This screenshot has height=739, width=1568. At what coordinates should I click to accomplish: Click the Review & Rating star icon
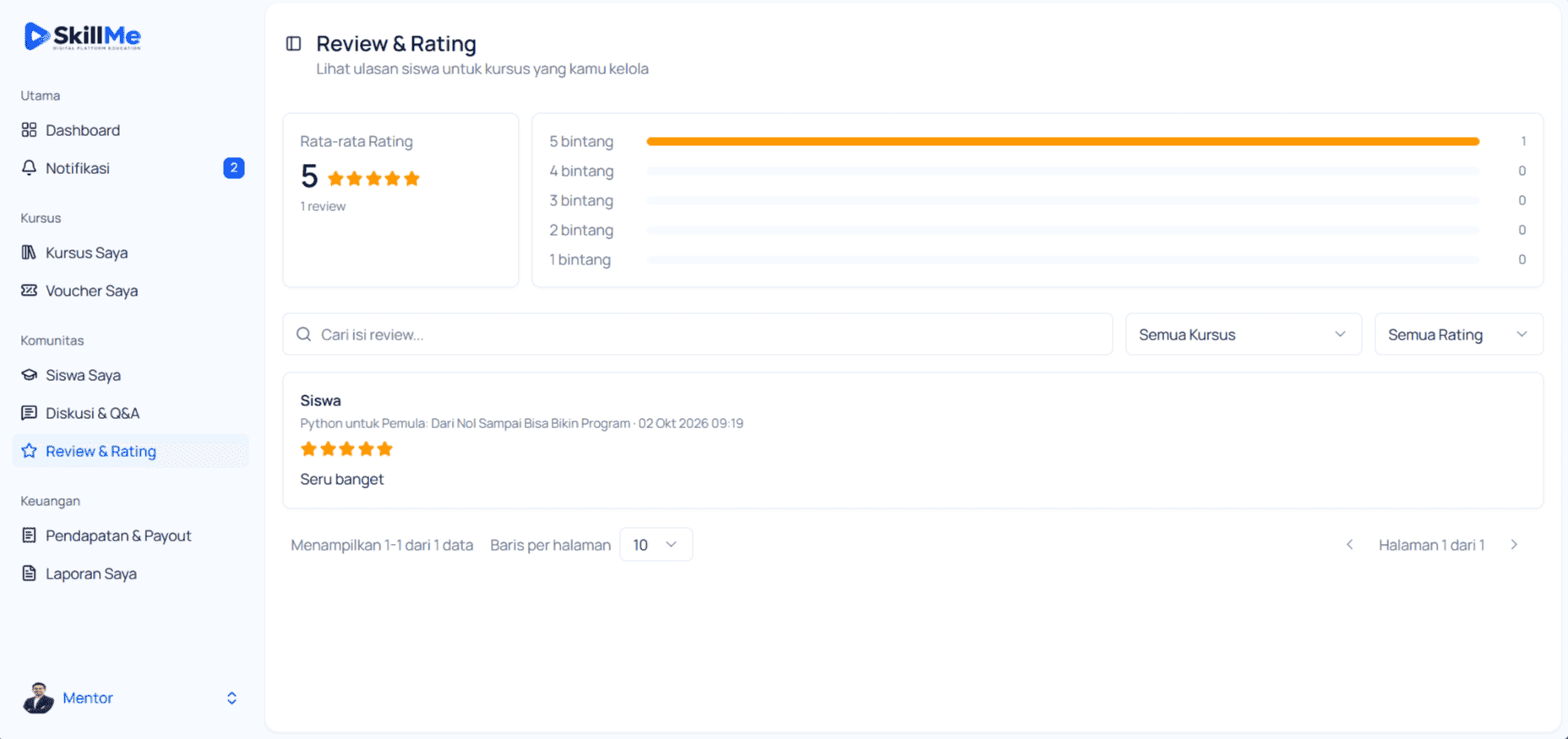(x=29, y=451)
